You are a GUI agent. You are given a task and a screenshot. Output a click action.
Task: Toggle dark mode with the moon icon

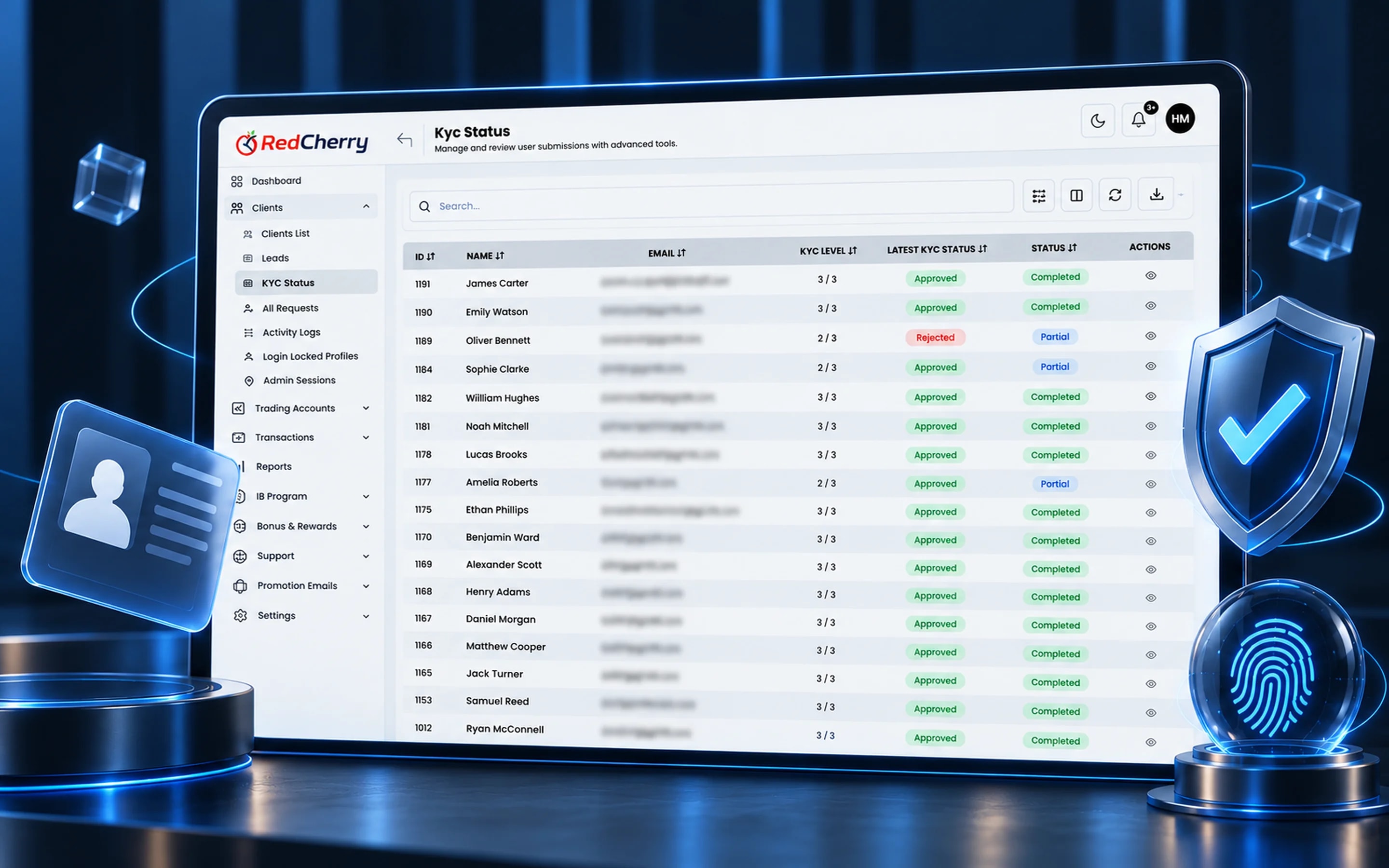pyautogui.click(x=1097, y=121)
